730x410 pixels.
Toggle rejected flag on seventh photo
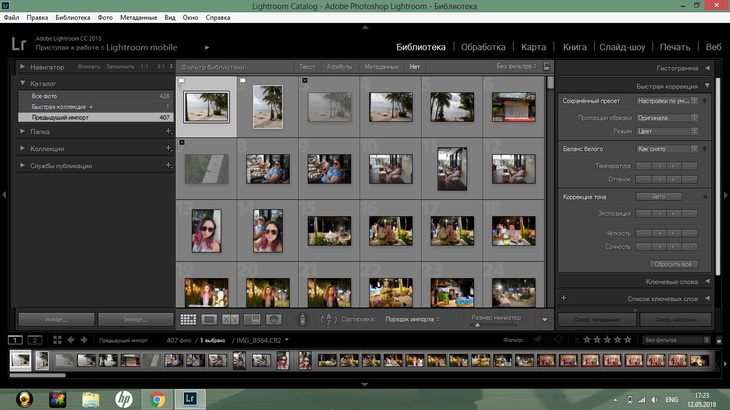click(182, 142)
